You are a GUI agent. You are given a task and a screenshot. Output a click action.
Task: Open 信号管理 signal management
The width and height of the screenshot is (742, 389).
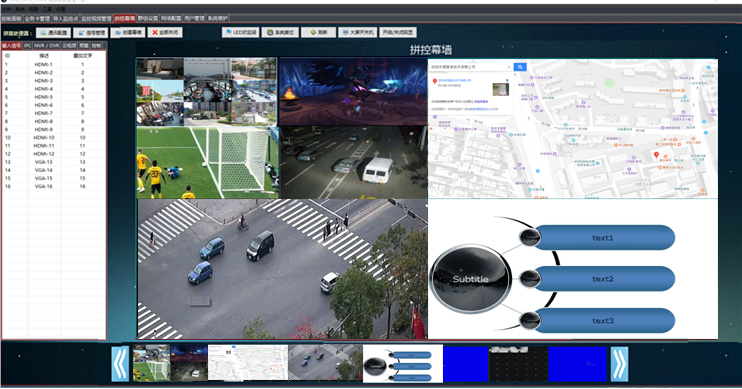[x=91, y=33]
